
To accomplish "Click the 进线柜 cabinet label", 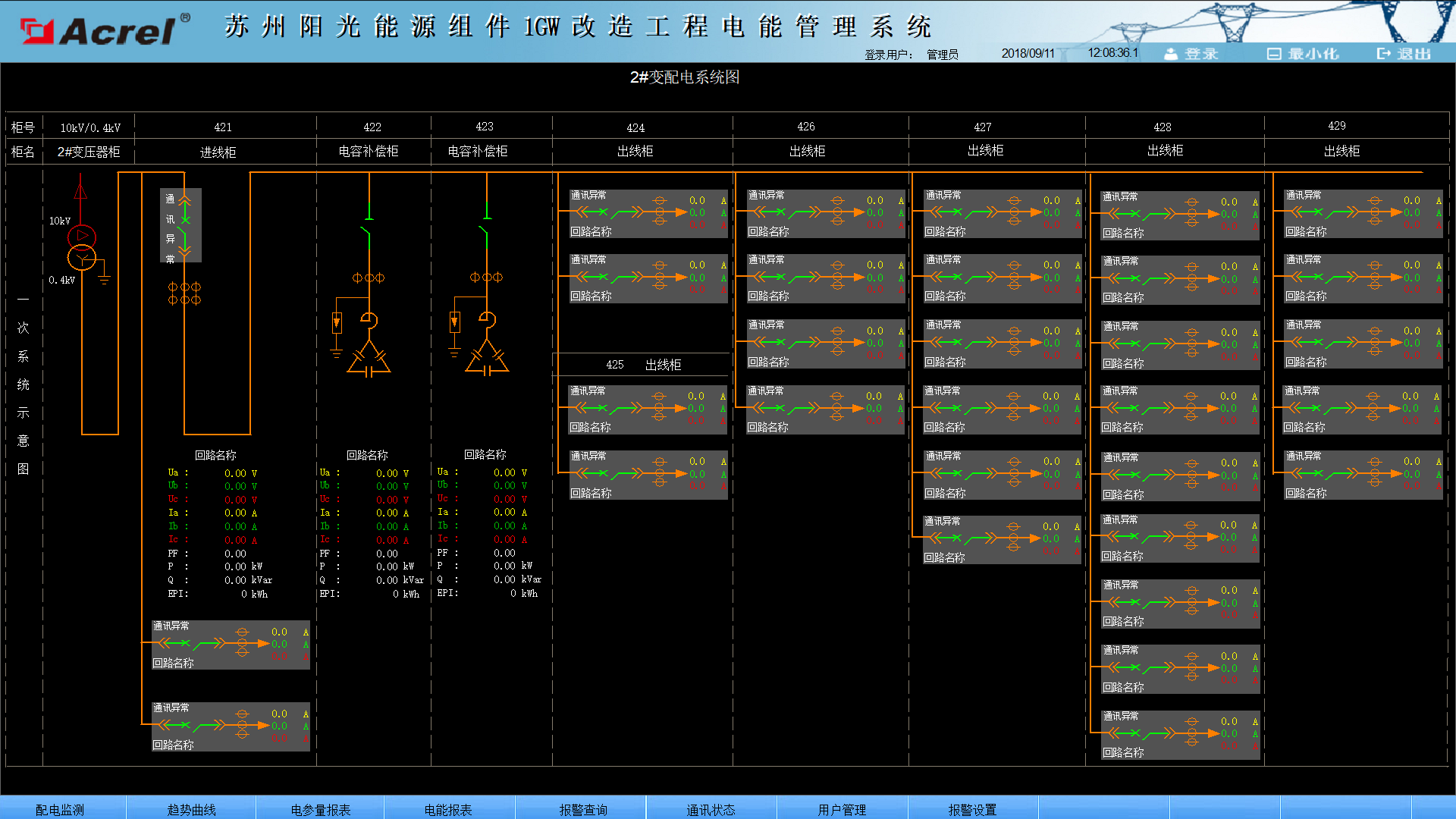I will click(218, 152).
